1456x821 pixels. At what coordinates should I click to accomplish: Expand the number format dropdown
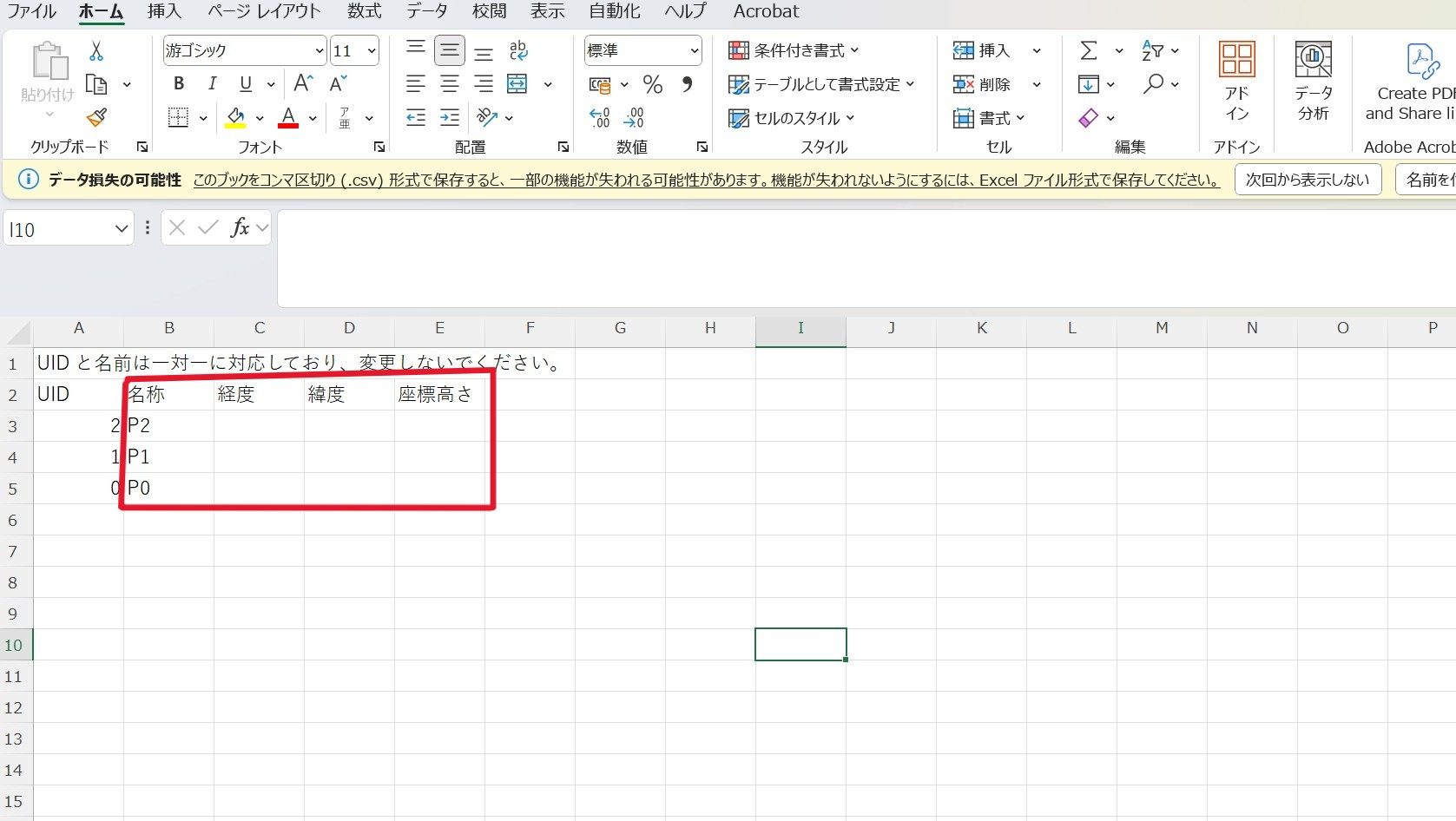click(x=694, y=51)
